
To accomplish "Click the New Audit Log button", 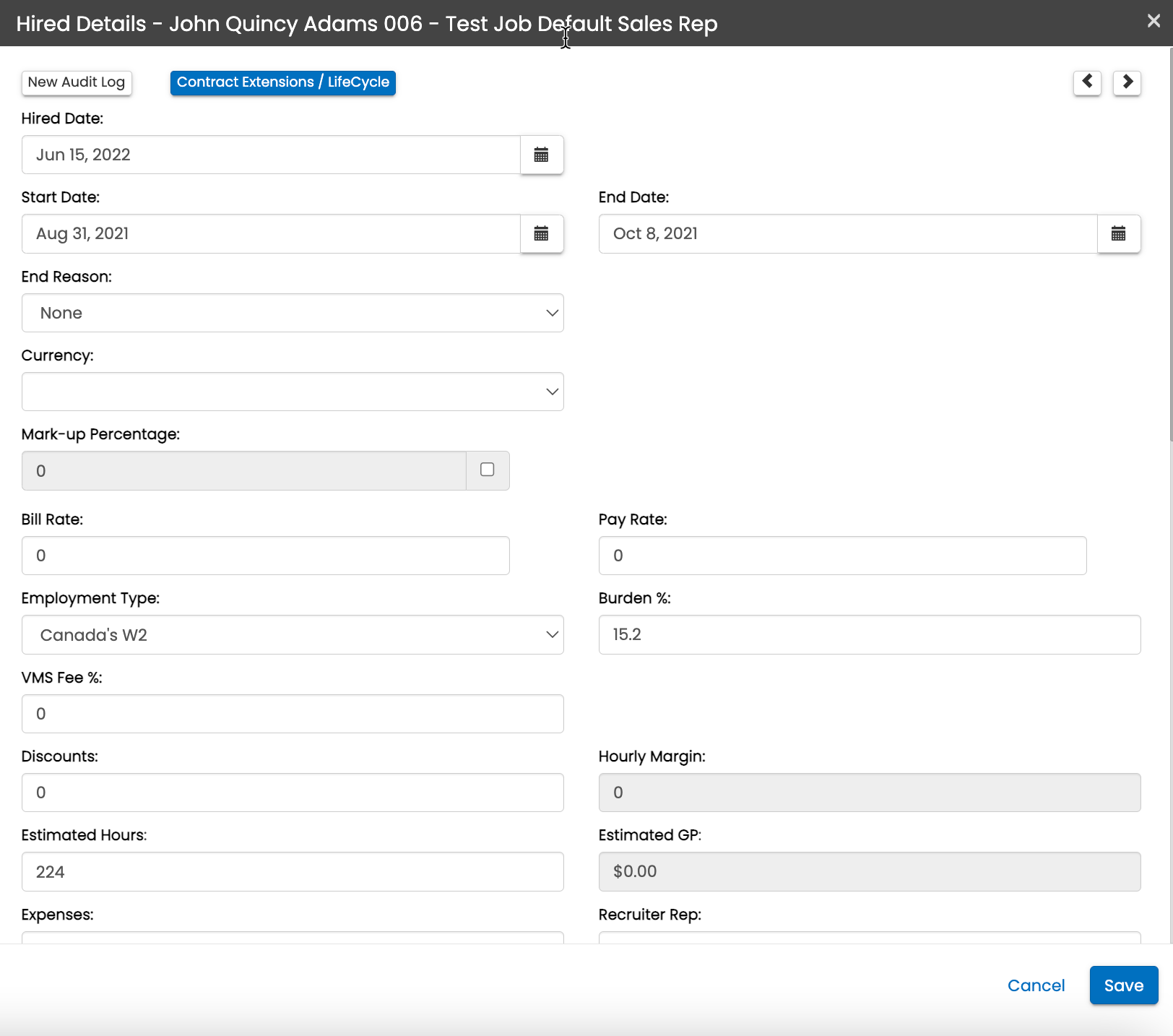I will (77, 82).
